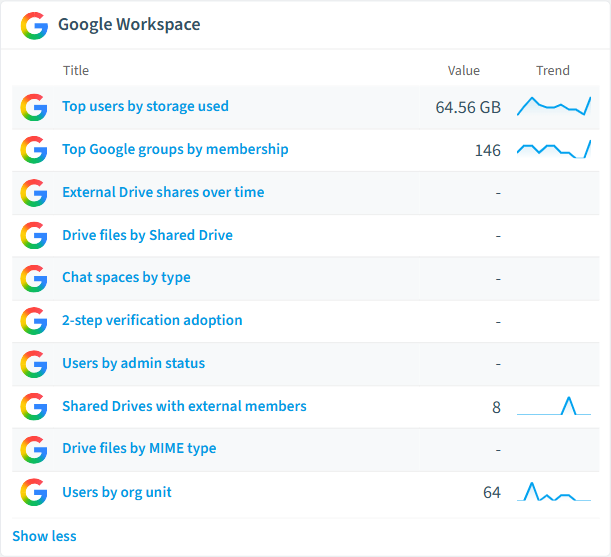Click the Google Workspace header logo
Screen dimensions: 611x557
coord(34,25)
